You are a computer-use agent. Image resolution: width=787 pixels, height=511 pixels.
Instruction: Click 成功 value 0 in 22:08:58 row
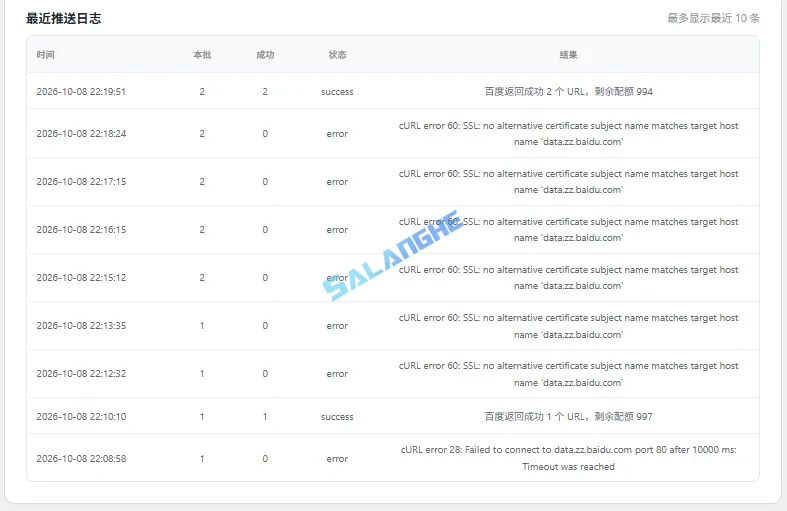click(x=265, y=459)
